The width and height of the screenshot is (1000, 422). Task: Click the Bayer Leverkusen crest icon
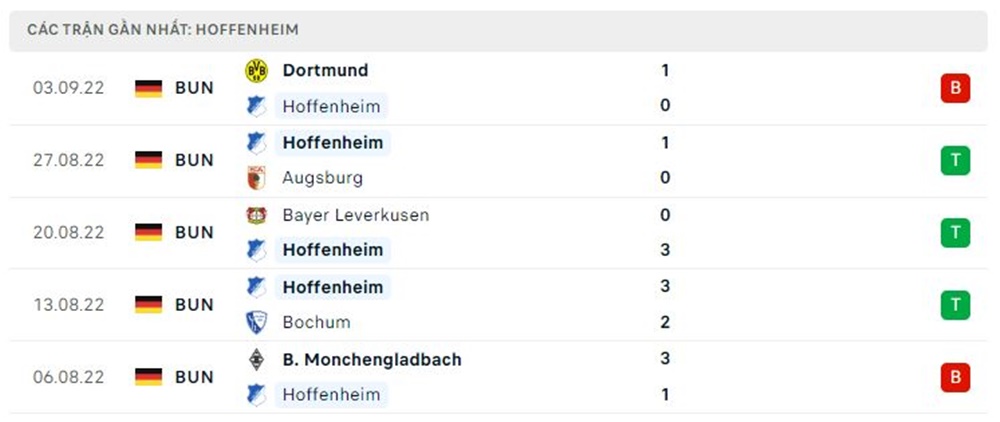pos(257,215)
